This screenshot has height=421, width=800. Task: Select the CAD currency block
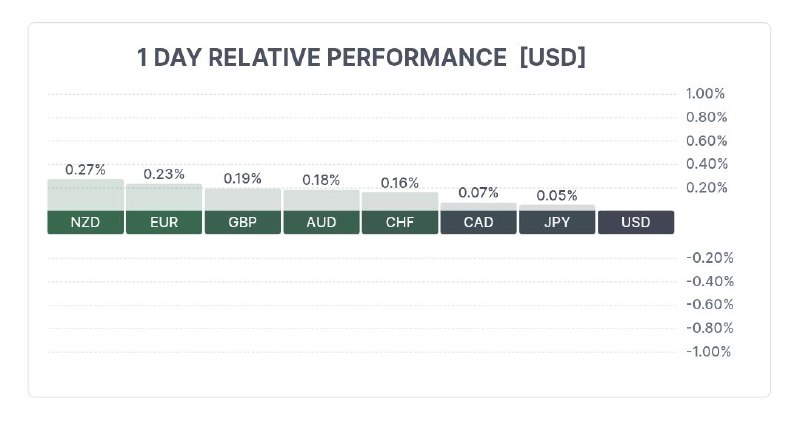(x=479, y=222)
